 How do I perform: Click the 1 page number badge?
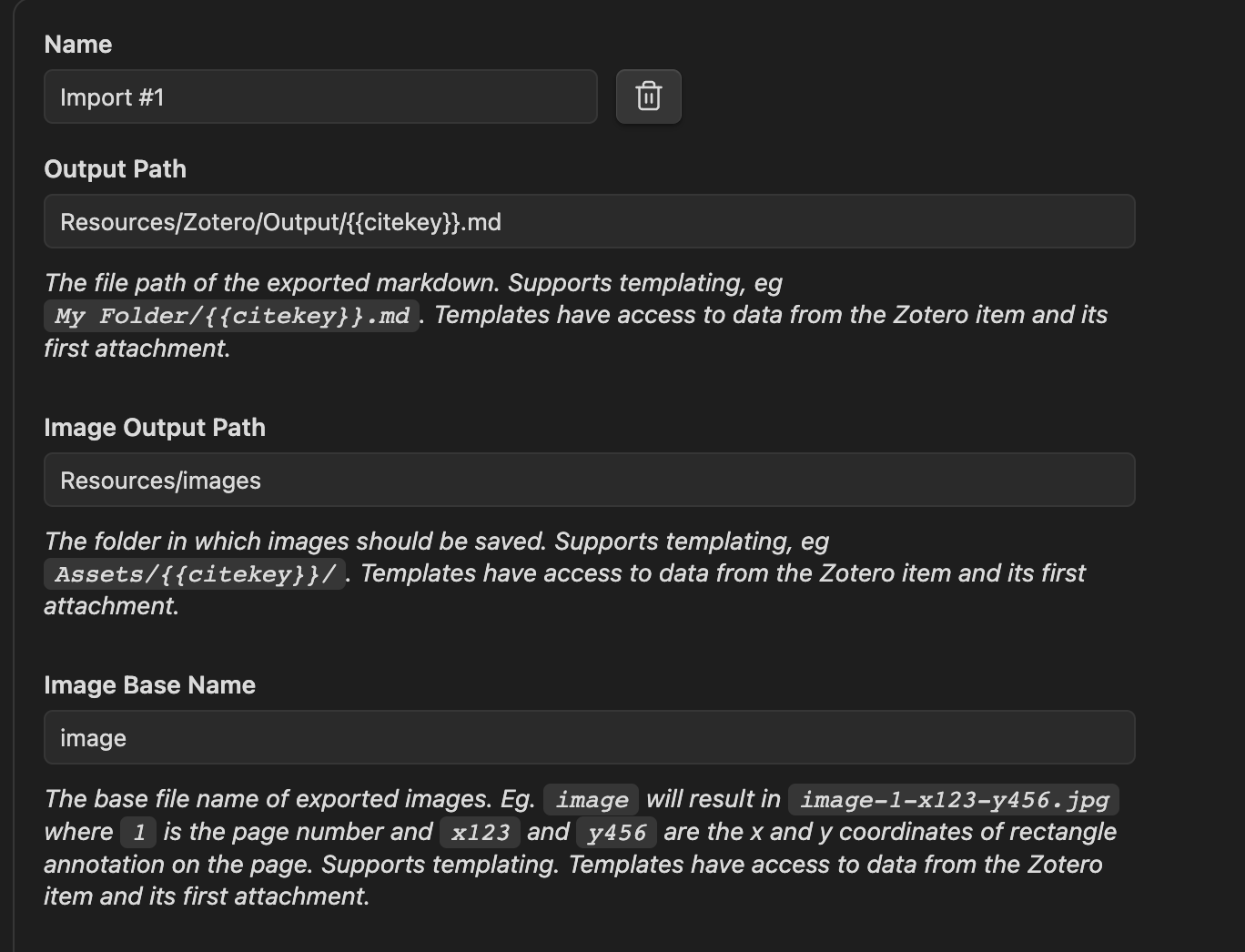[137, 831]
